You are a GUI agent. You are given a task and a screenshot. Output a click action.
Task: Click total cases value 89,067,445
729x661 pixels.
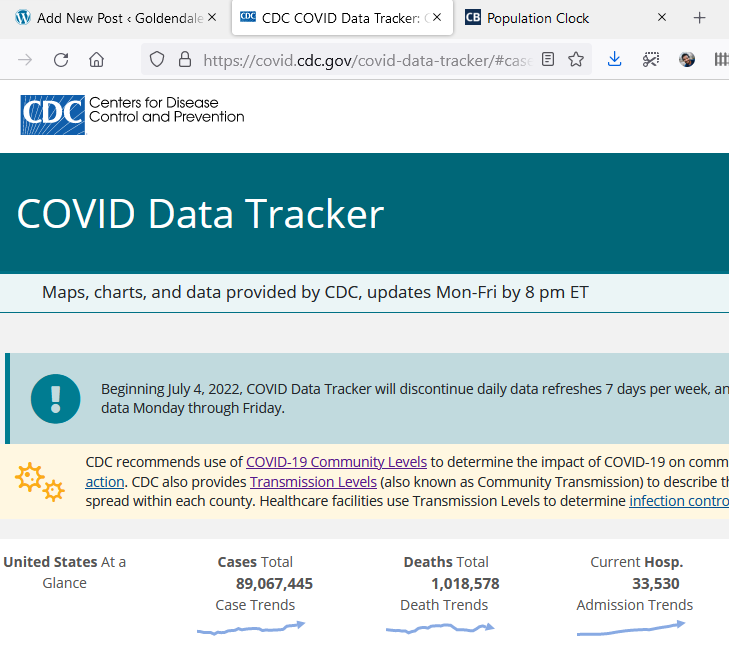point(274,584)
